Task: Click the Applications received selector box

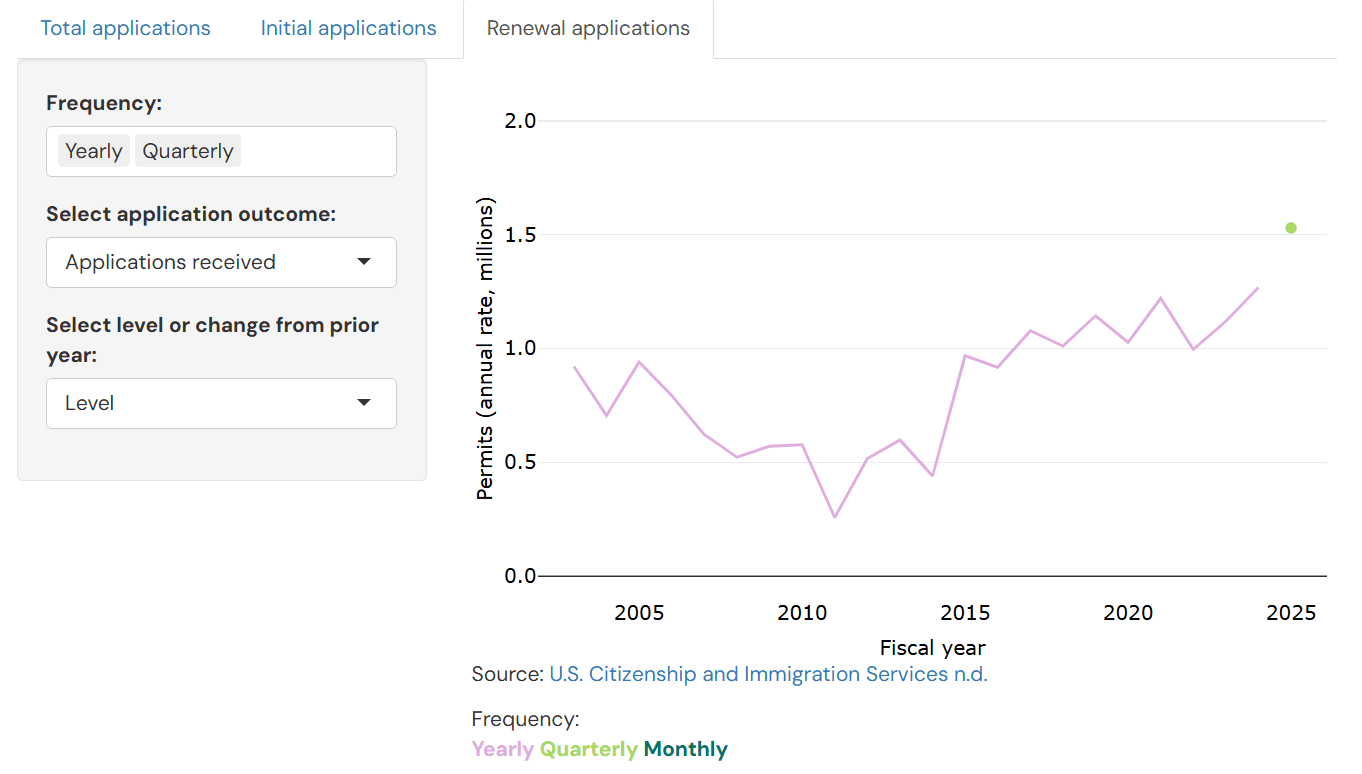Action: click(x=221, y=262)
